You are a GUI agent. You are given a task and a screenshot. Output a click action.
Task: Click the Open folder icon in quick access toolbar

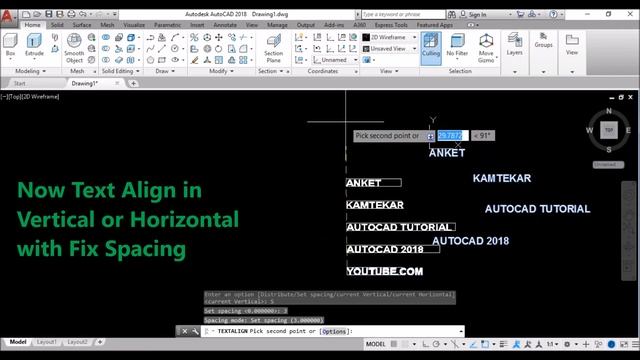coord(37,14)
